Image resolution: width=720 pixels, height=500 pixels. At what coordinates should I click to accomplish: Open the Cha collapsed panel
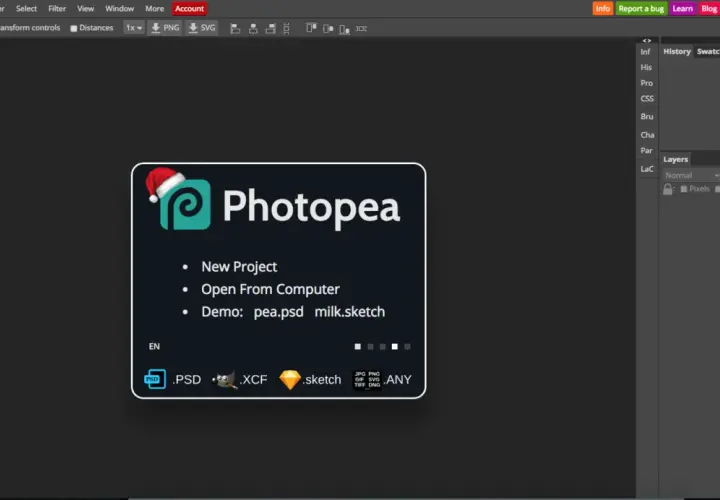click(647, 135)
